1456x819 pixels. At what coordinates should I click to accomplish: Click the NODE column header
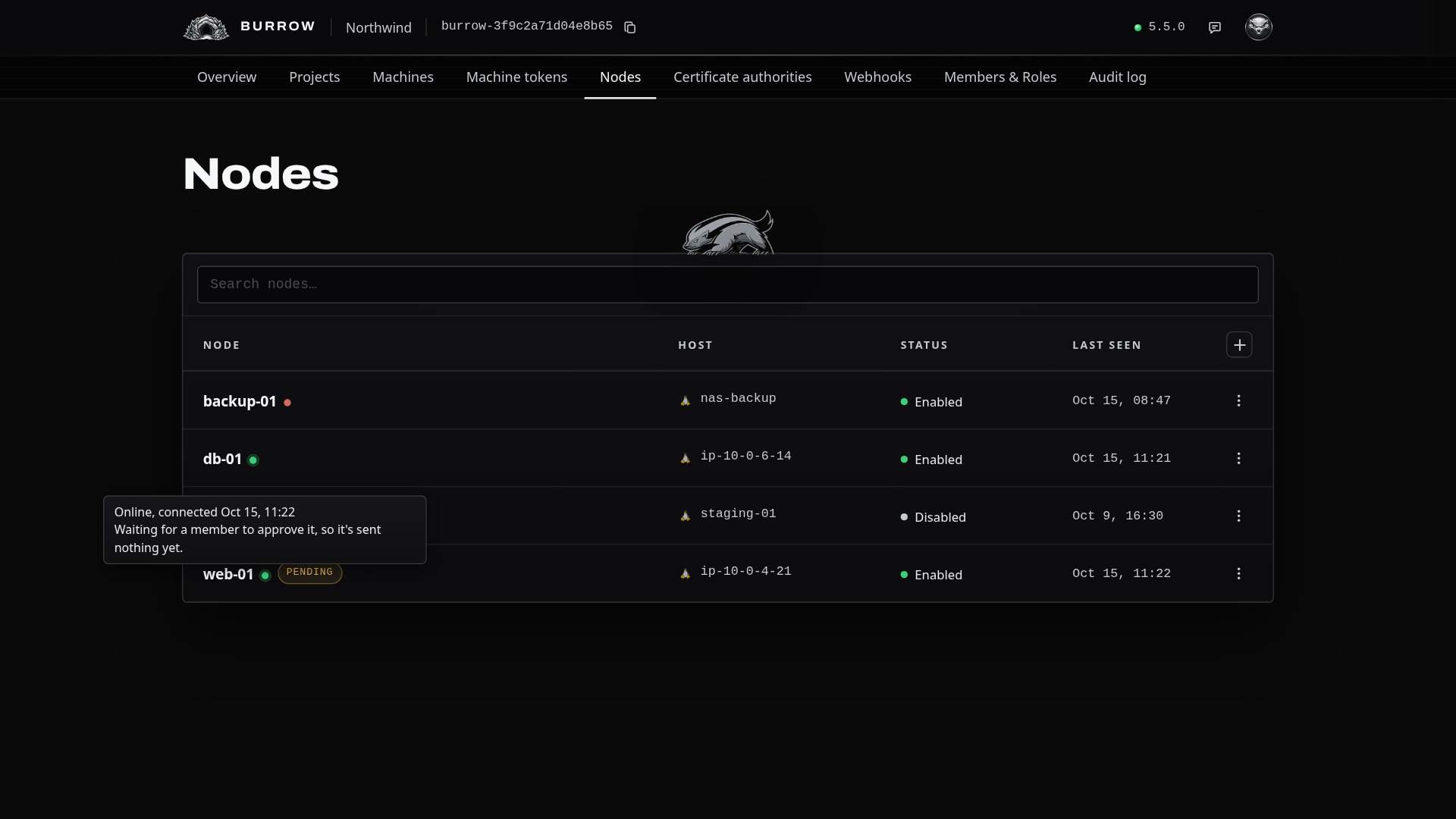(221, 345)
